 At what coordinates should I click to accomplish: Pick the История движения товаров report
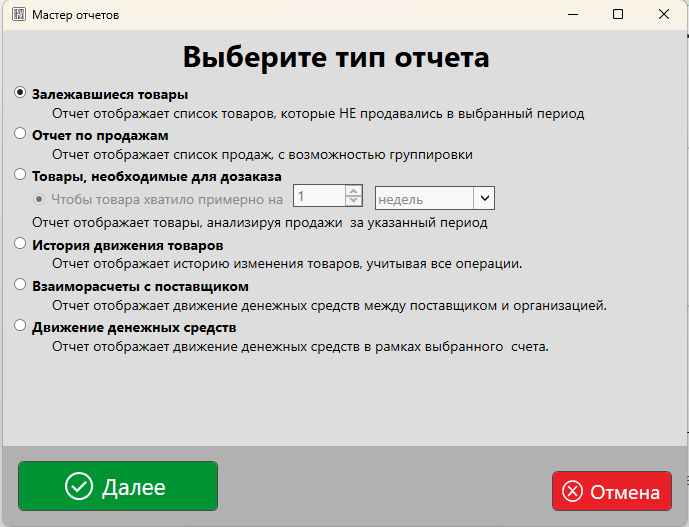20,244
